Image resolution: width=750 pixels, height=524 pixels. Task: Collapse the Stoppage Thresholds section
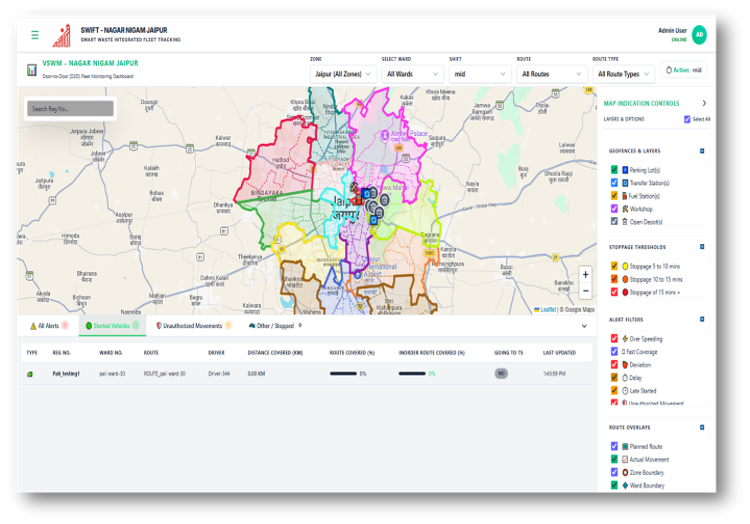pyautogui.click(x=702, y=247)
